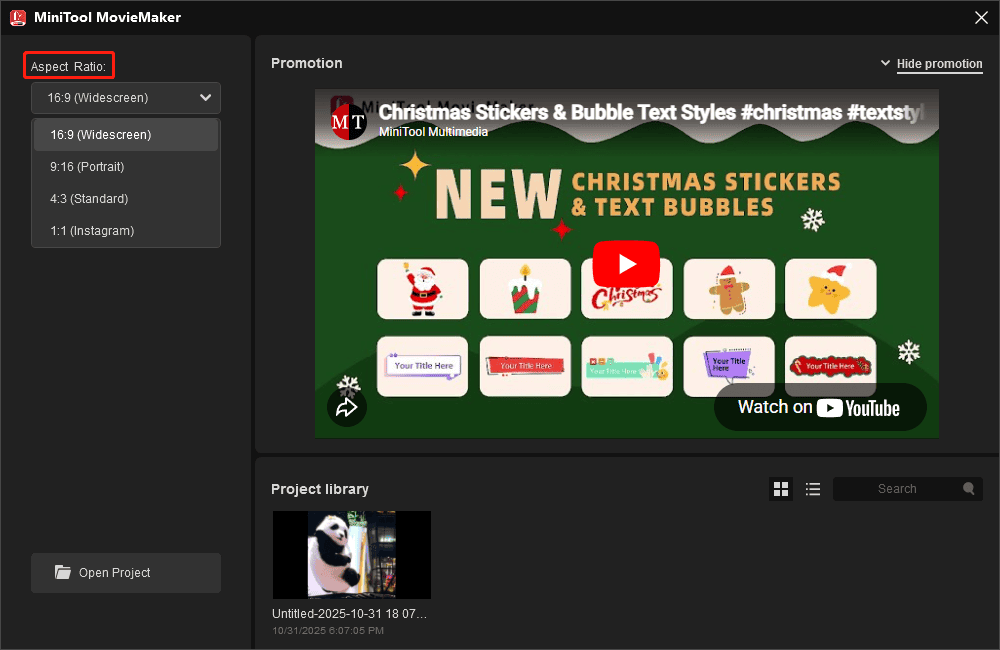
Task: Open the panda project thumbnail
Action: click(352, 554)
